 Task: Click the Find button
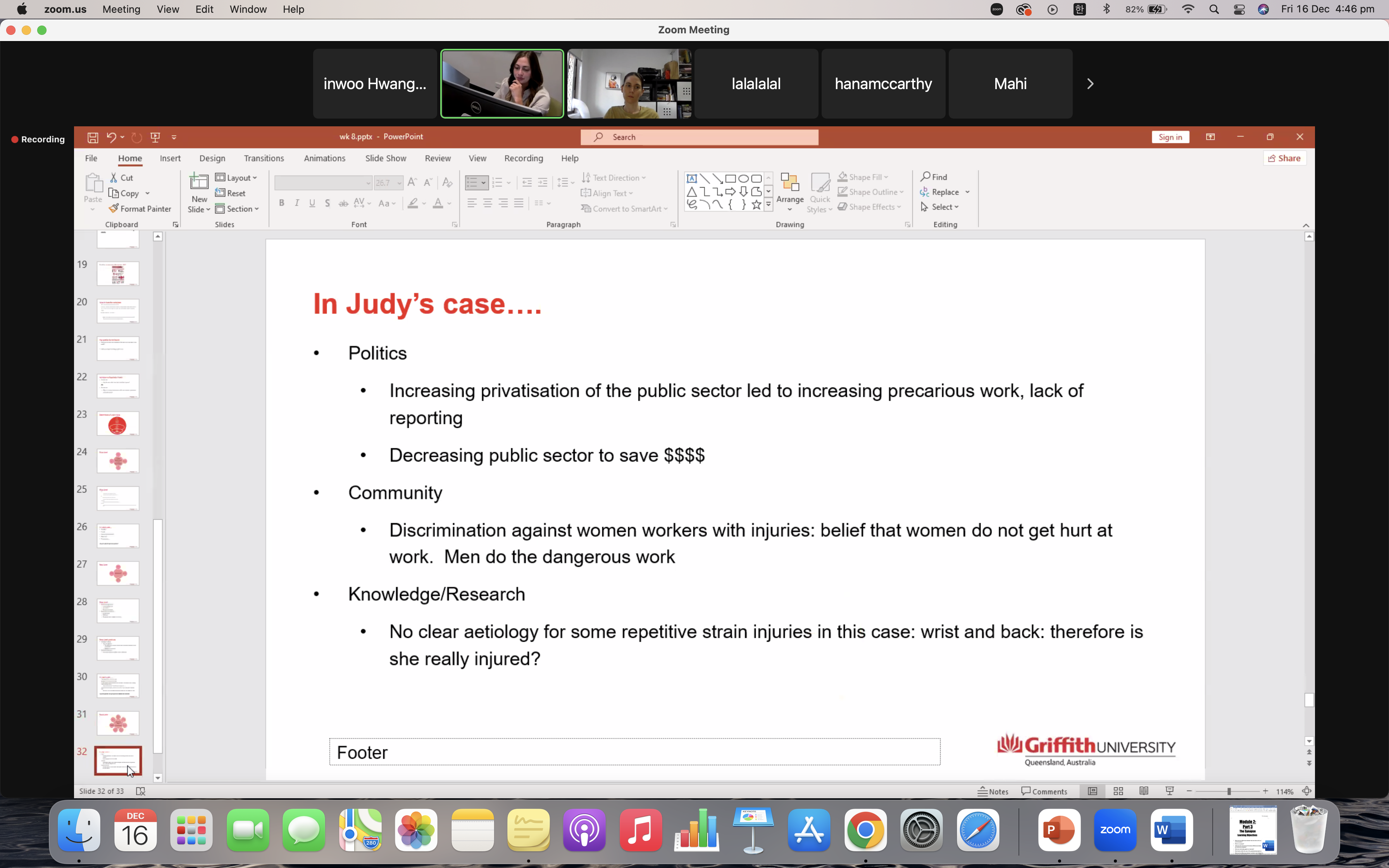(934, 177)
